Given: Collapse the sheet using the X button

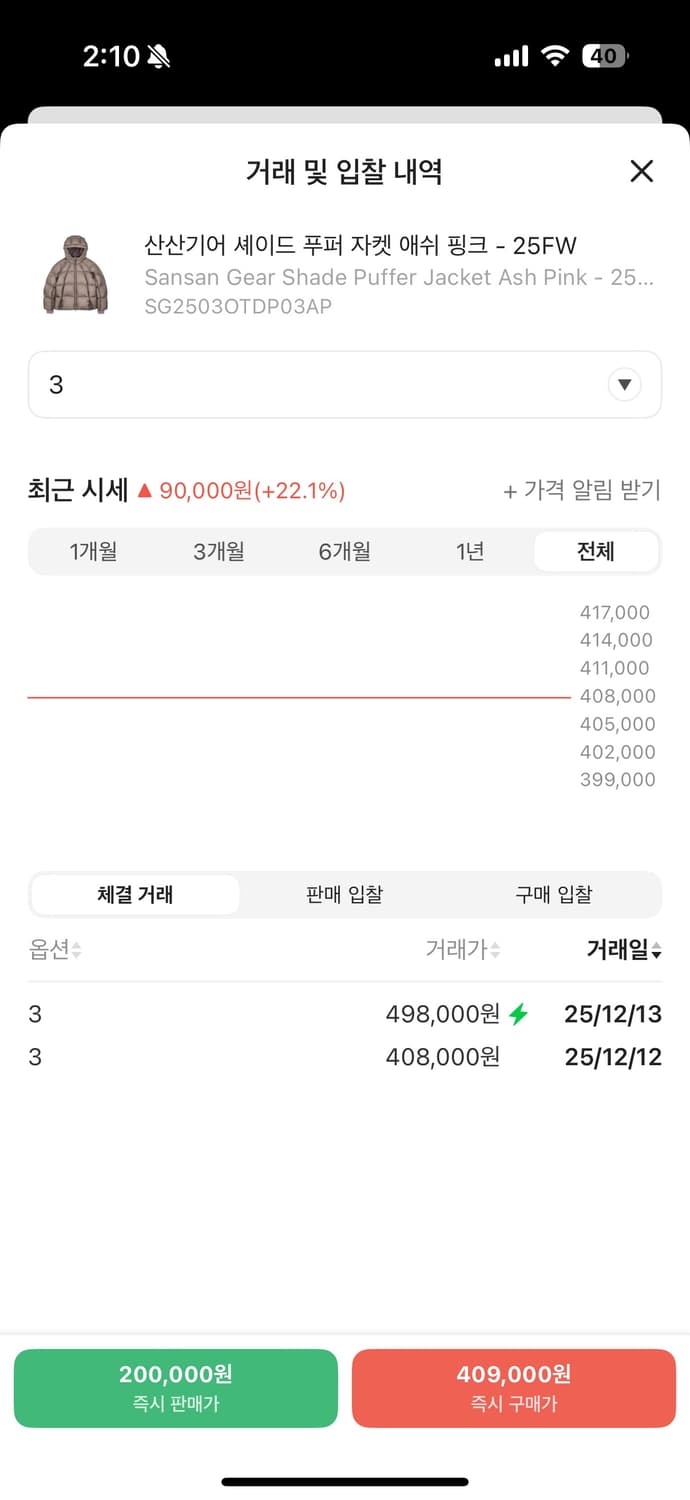Looking at the screenshot, I should 641,172.
